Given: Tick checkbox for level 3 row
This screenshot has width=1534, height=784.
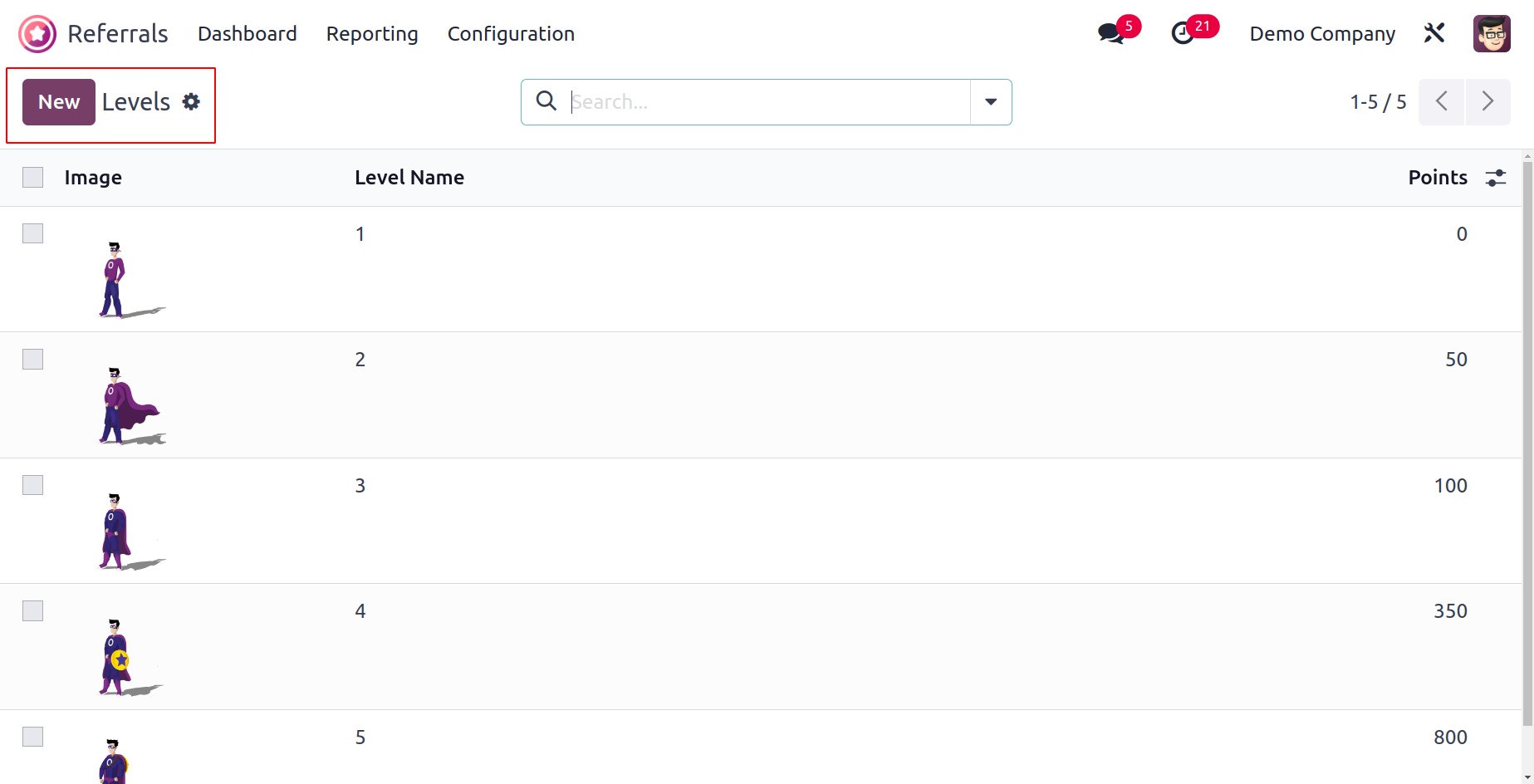Looking at the screenshot, I should click(32, 485).
